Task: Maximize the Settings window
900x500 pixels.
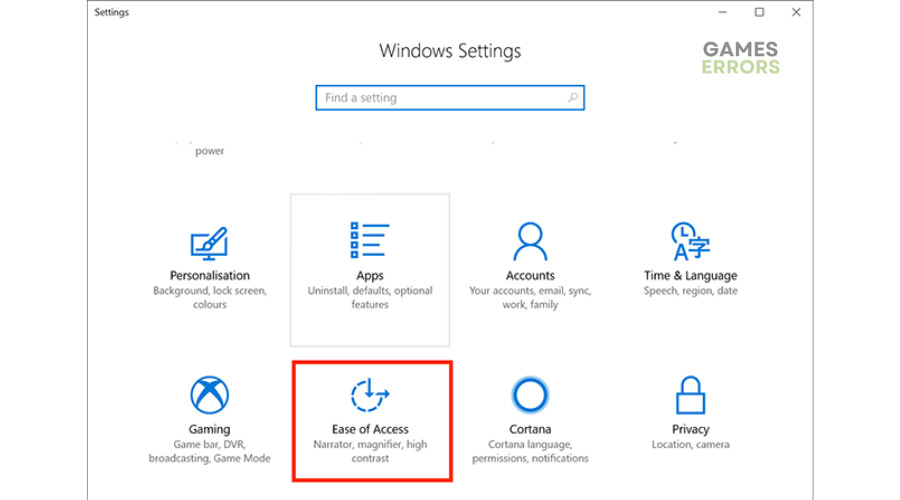Action: (759, 12)
